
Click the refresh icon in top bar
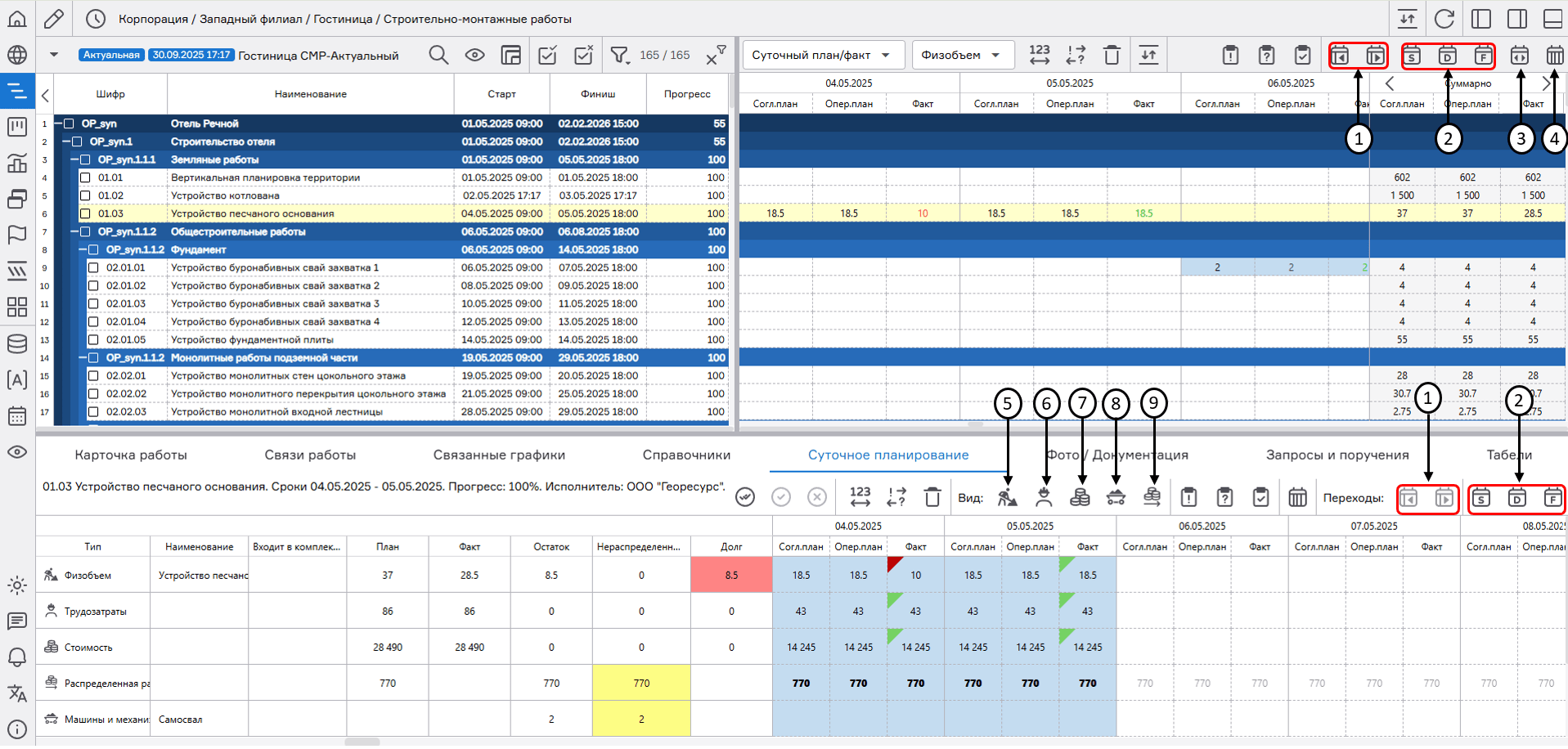[x=1444, y=18]
